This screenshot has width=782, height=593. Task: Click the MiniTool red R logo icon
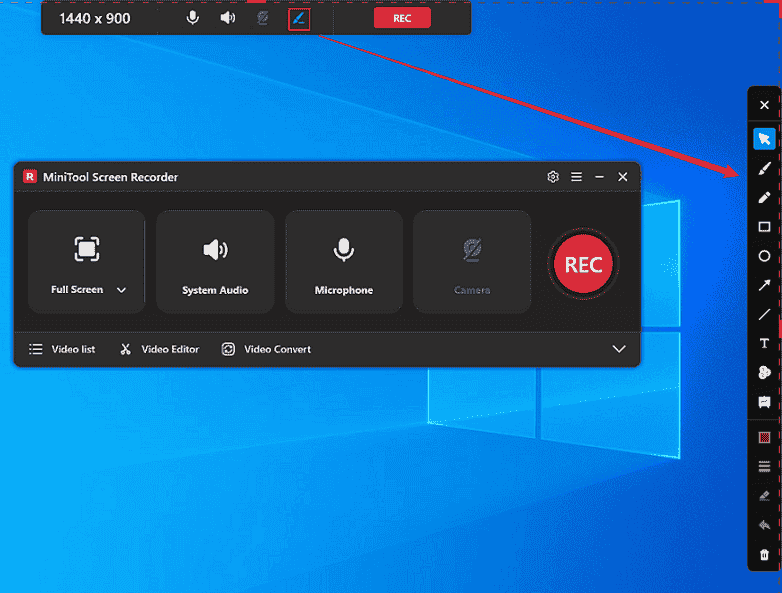point(30,176)
